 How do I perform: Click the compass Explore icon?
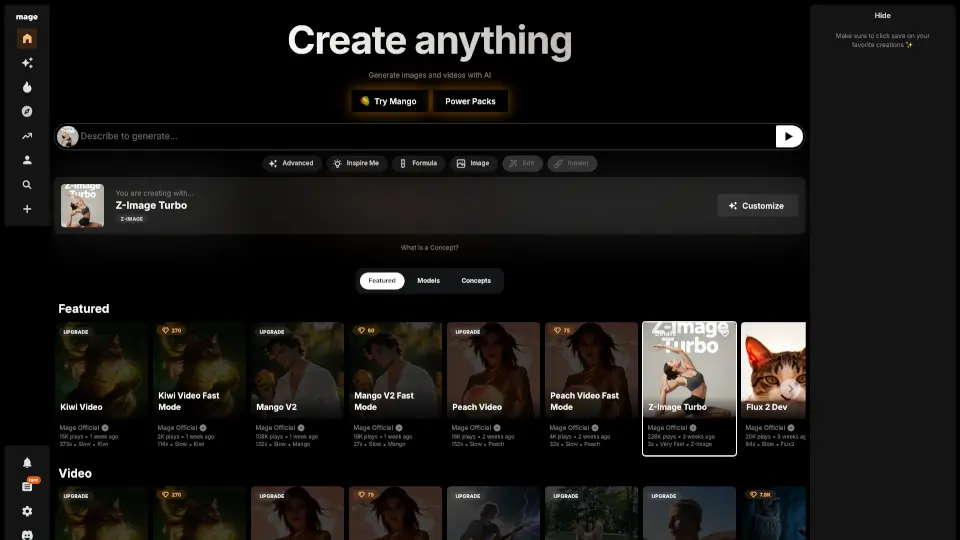point(27,112)
